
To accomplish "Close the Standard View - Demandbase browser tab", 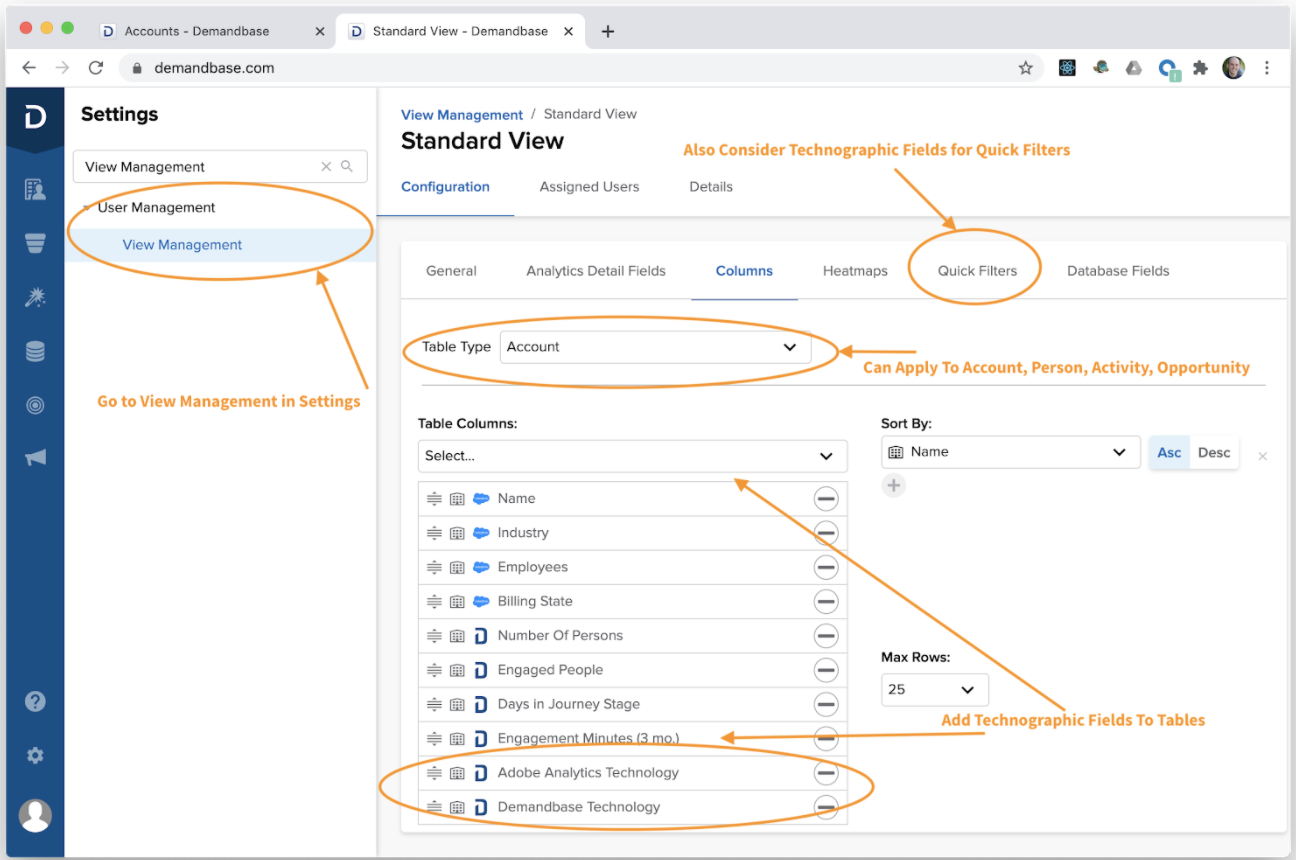I will 568,31.
